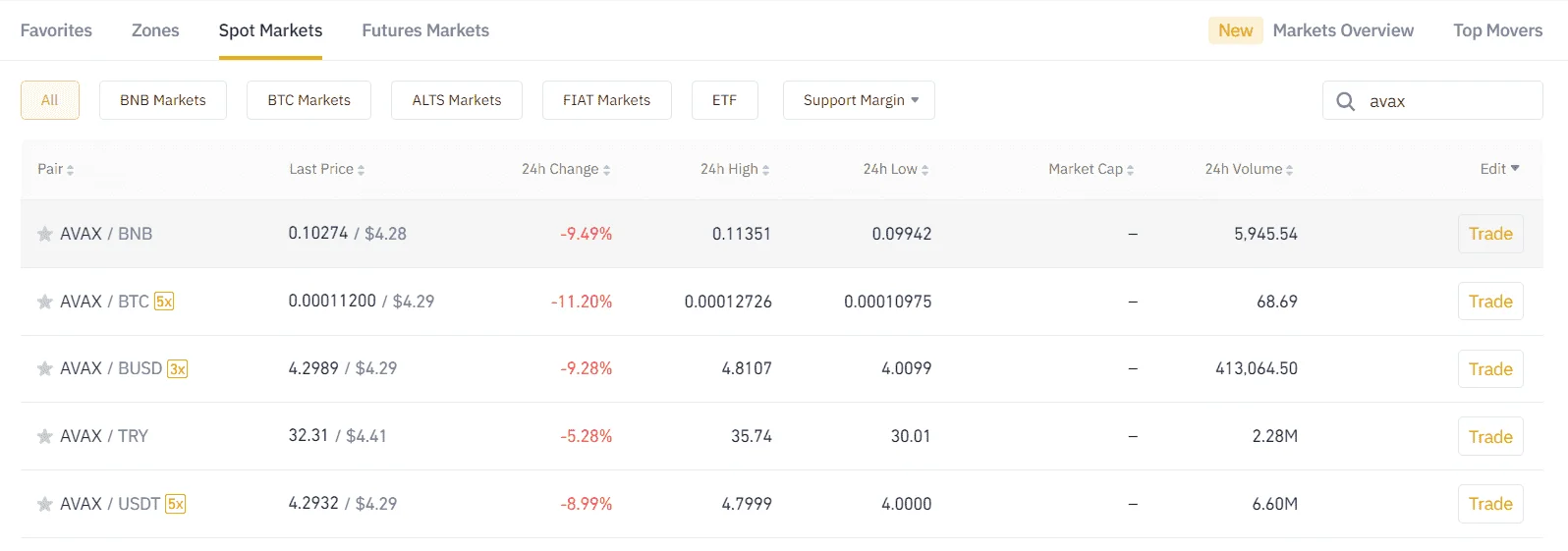This screenshot has width=1568, height=551.
Task: Star the AVAX / TRY pair
Action: pos(44,436)
